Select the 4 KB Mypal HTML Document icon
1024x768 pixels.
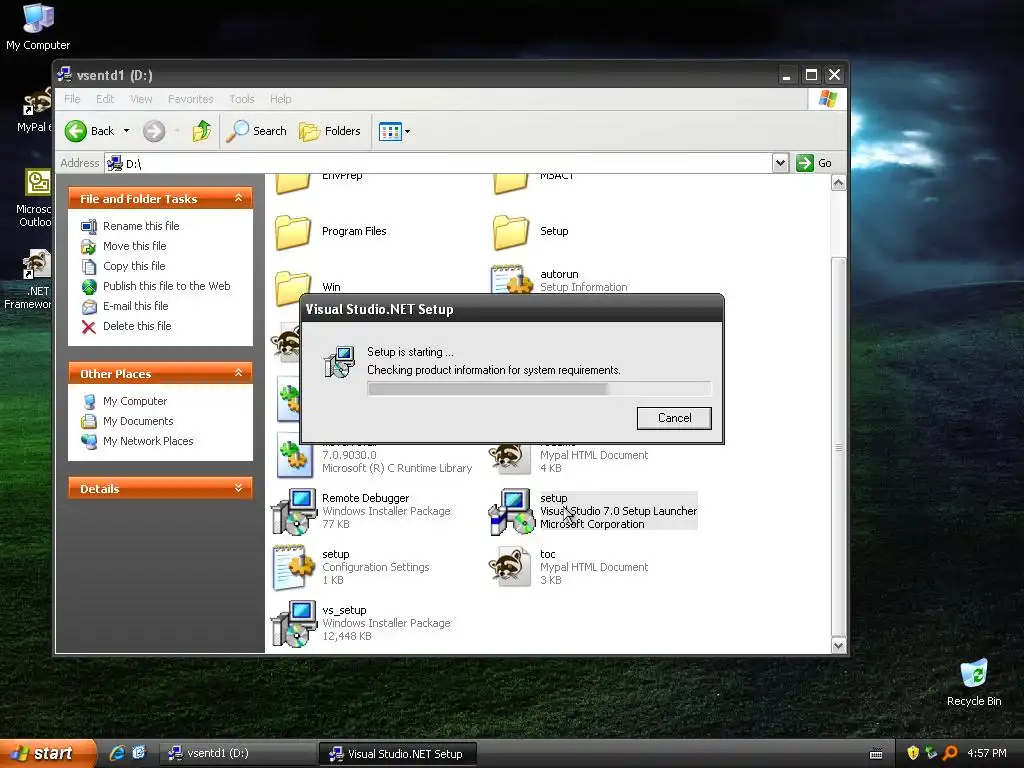click(511, 456)
